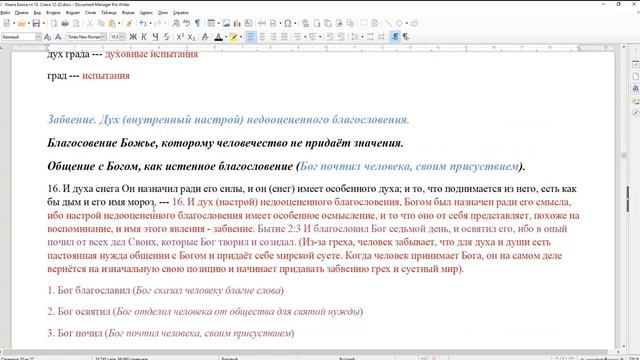Toggle bold (Ж) formatting
The height and width of the screenshot is (360, 640).
pyautogui.click(x=133, y=37)
